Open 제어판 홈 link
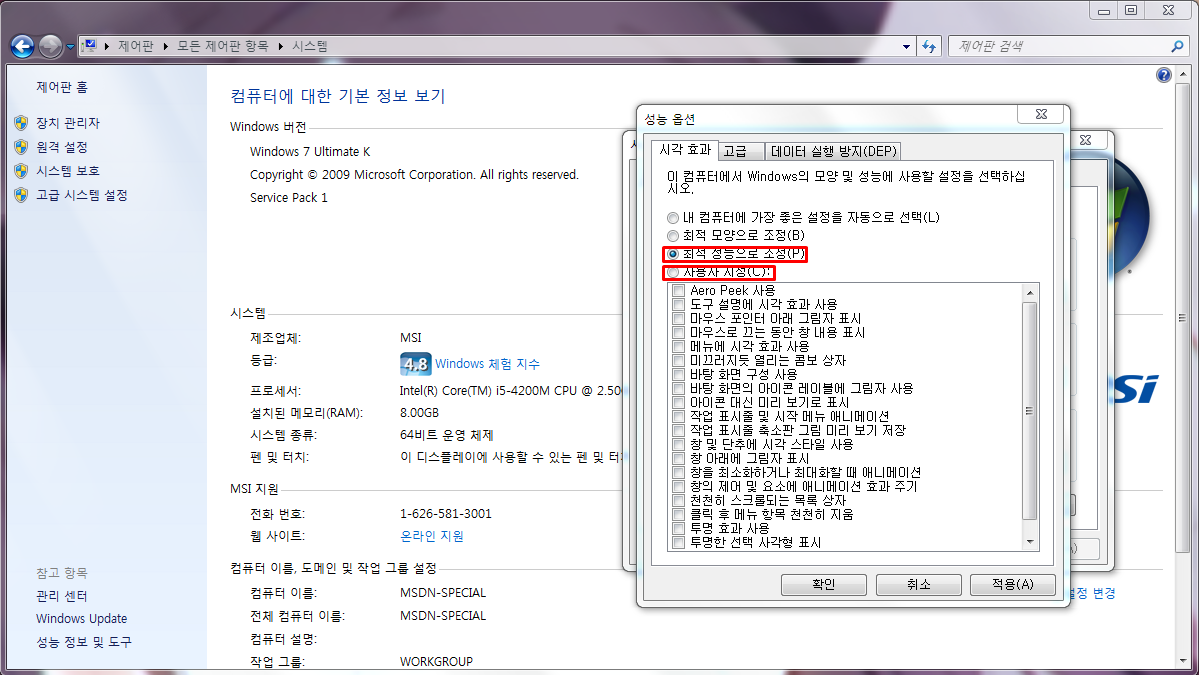 tap(62, 87)
